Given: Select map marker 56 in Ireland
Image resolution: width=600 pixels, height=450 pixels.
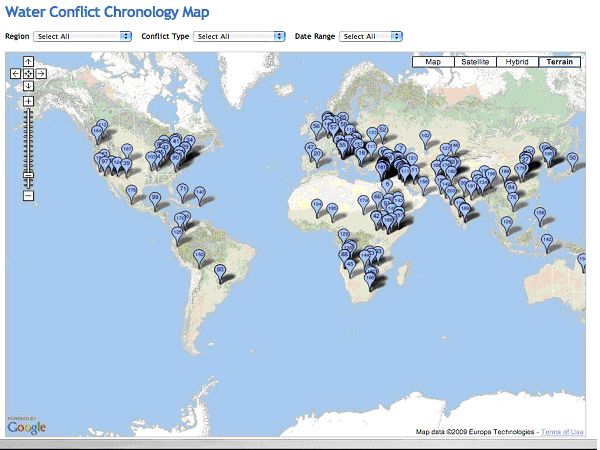Looking at the screenshot, I should tap(316, 129).
